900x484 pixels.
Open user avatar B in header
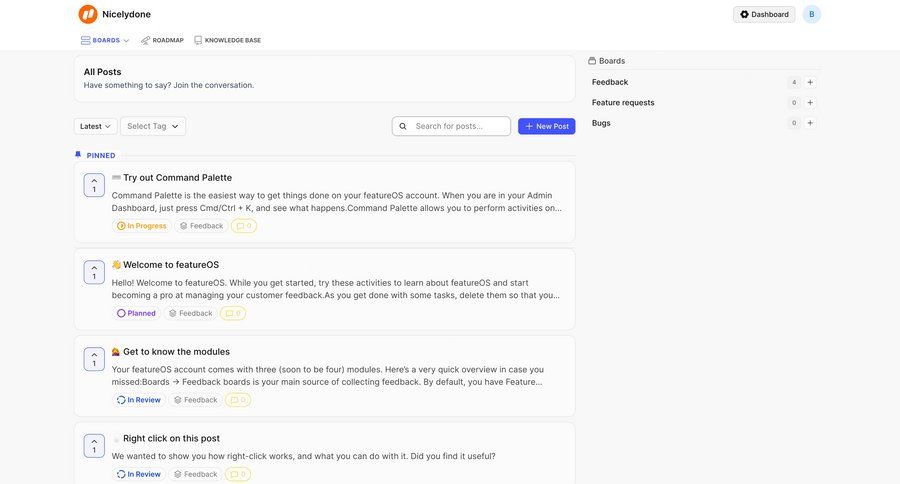[x=812, y=14]
